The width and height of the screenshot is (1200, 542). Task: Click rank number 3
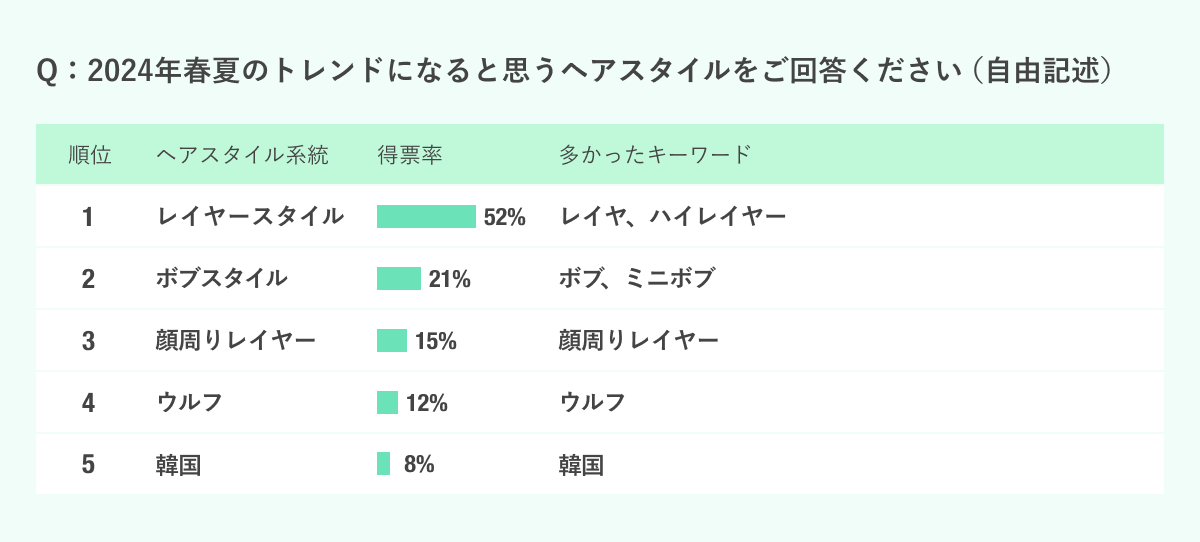[88, 341]
